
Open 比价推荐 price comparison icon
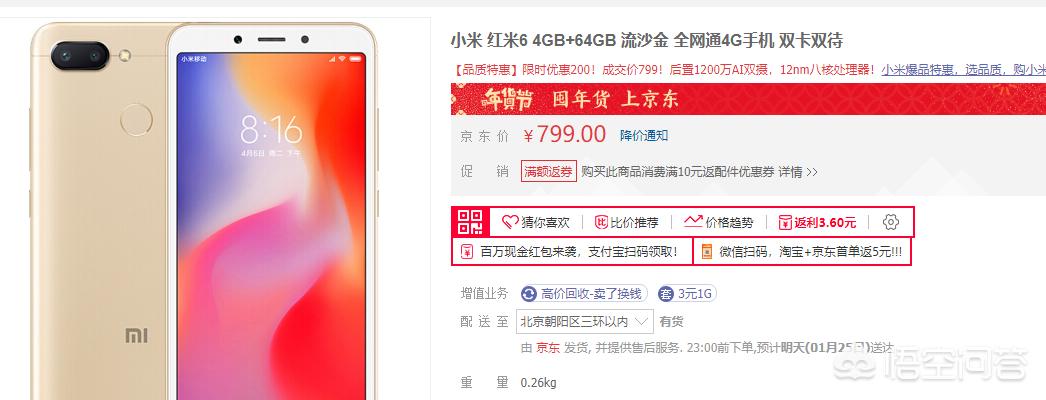pyautogui.click(x=601, y=223)
